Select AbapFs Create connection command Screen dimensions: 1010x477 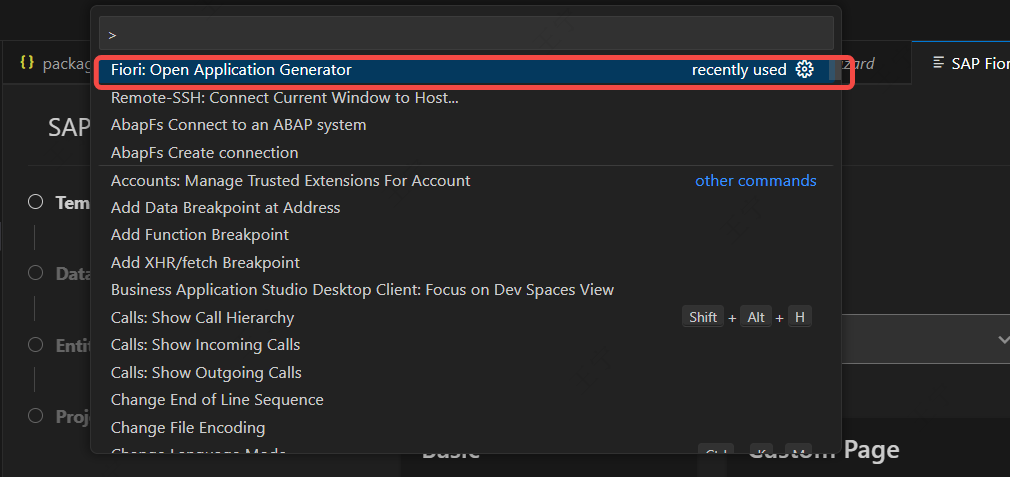pos(466,153)
